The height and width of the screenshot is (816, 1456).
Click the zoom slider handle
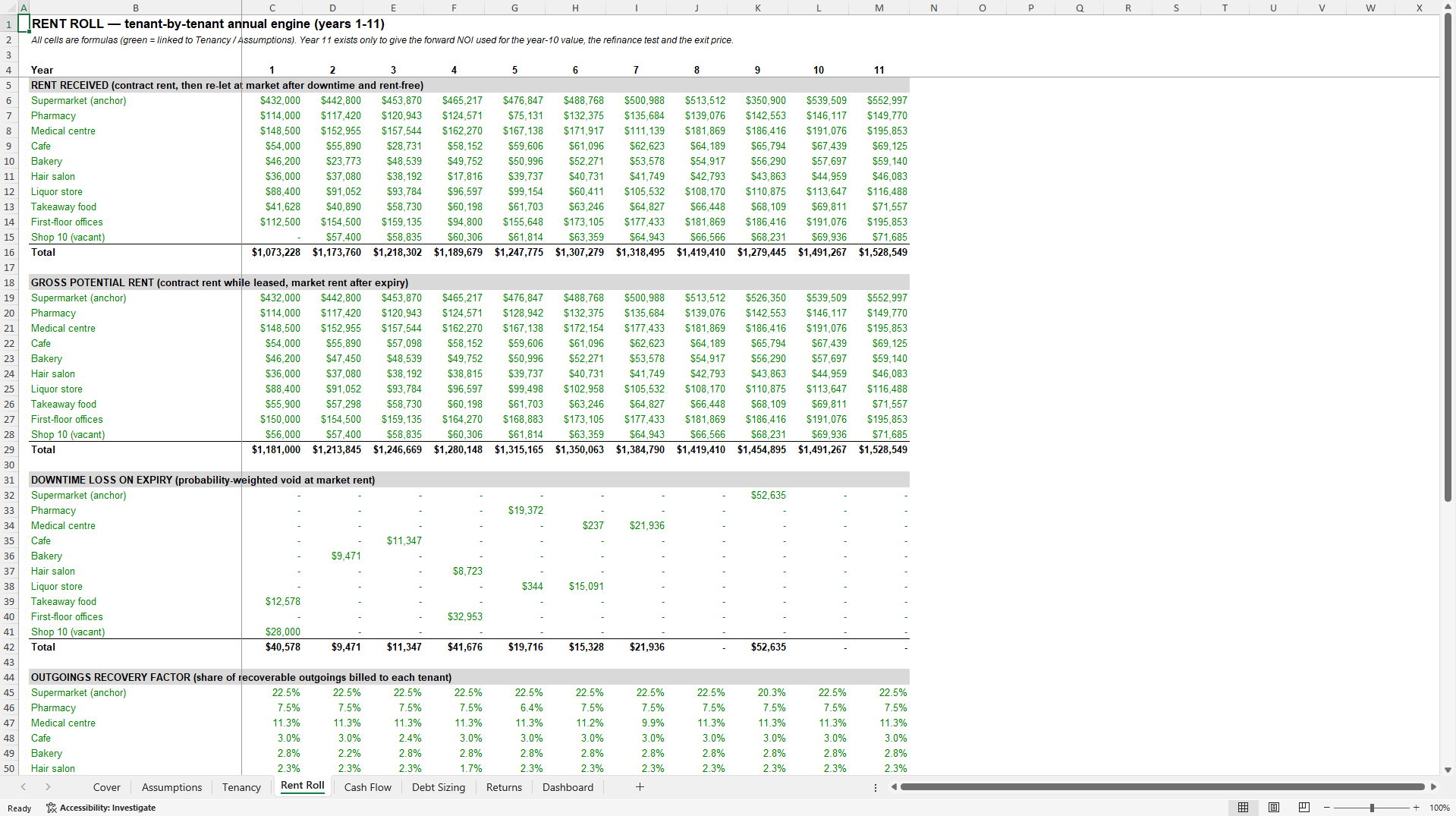point(1372,808)
